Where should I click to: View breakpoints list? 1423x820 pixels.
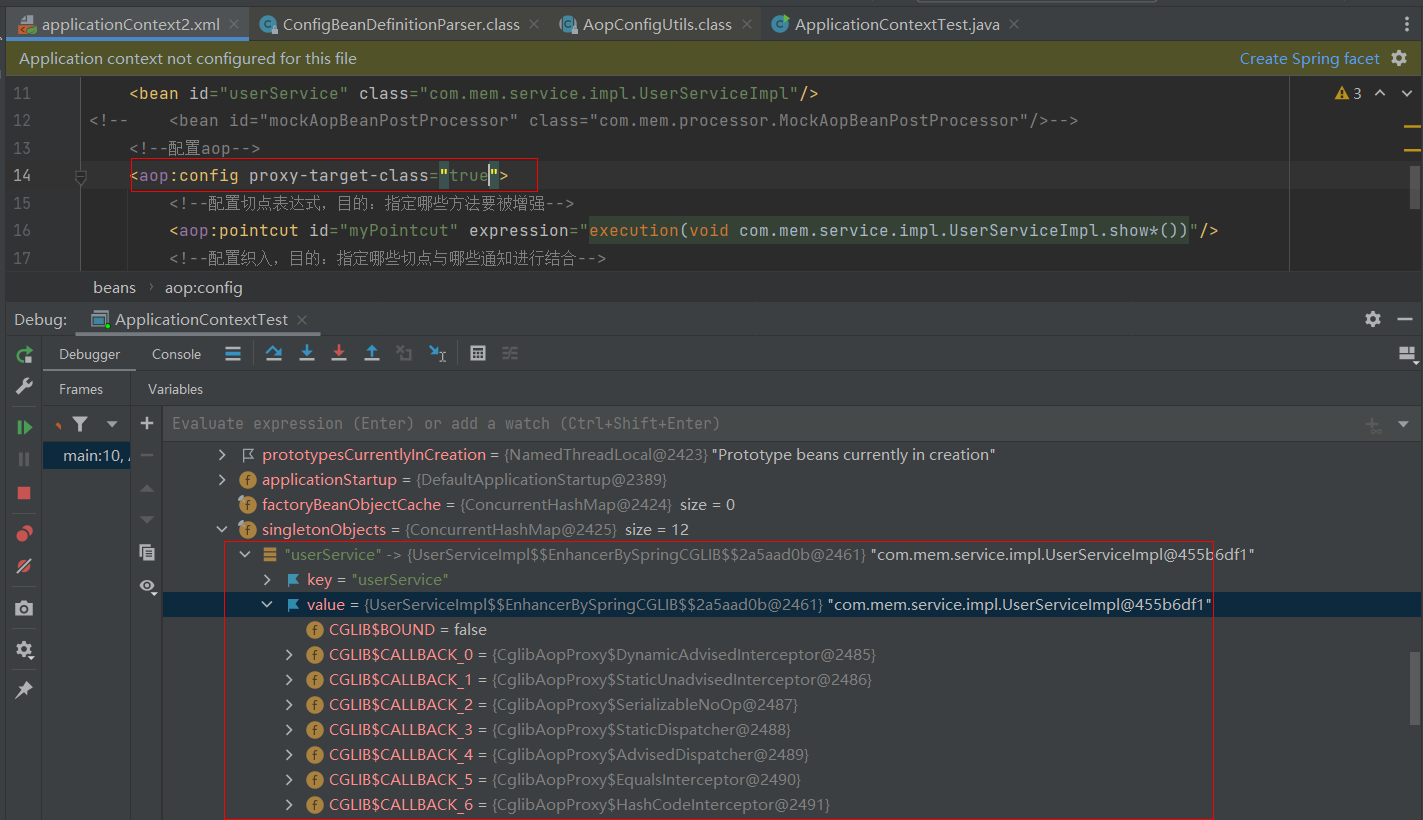tap(24, 533)
